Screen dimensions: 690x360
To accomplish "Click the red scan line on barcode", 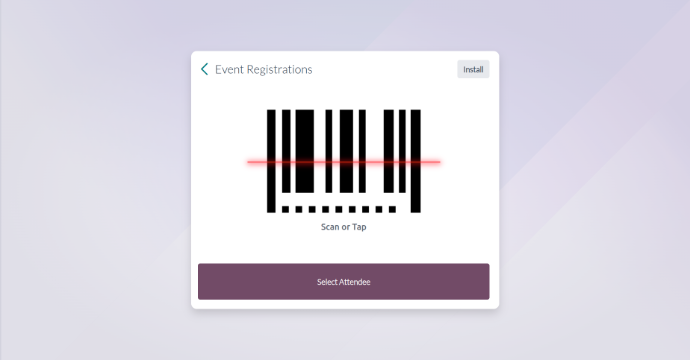I will click(x=344, y=162).
